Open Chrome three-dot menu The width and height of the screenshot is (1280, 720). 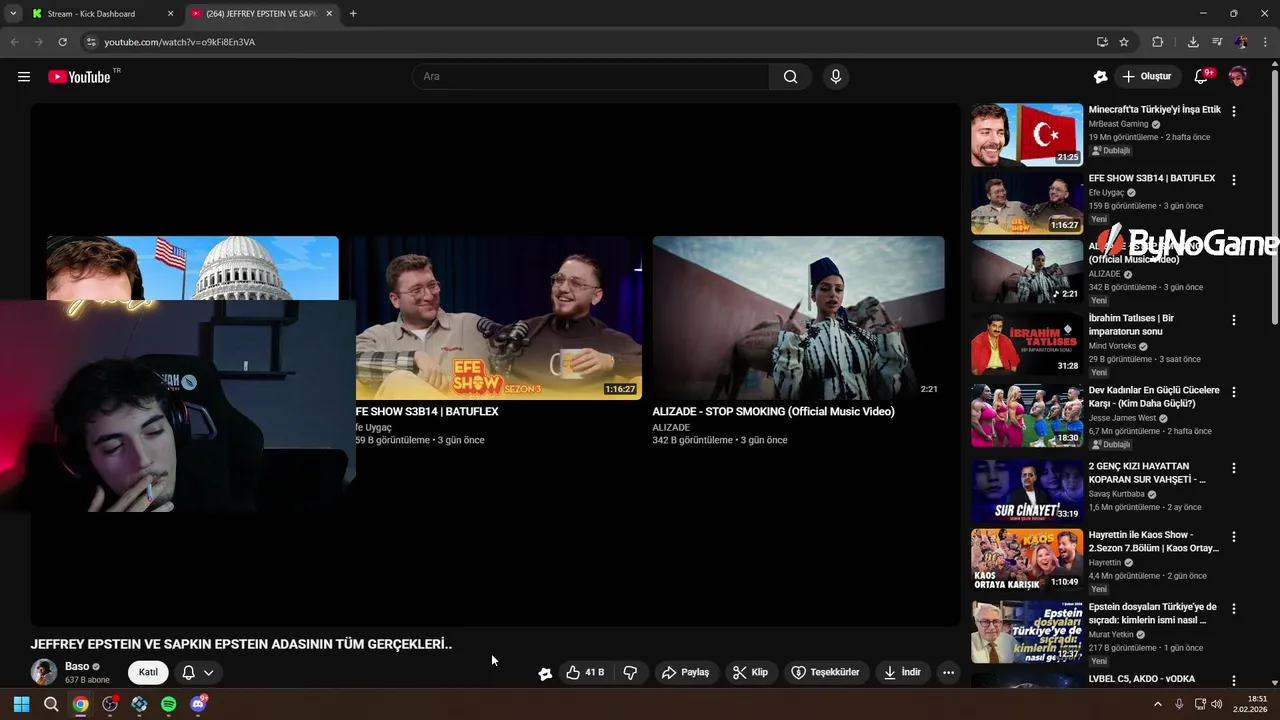[1265, 42]
